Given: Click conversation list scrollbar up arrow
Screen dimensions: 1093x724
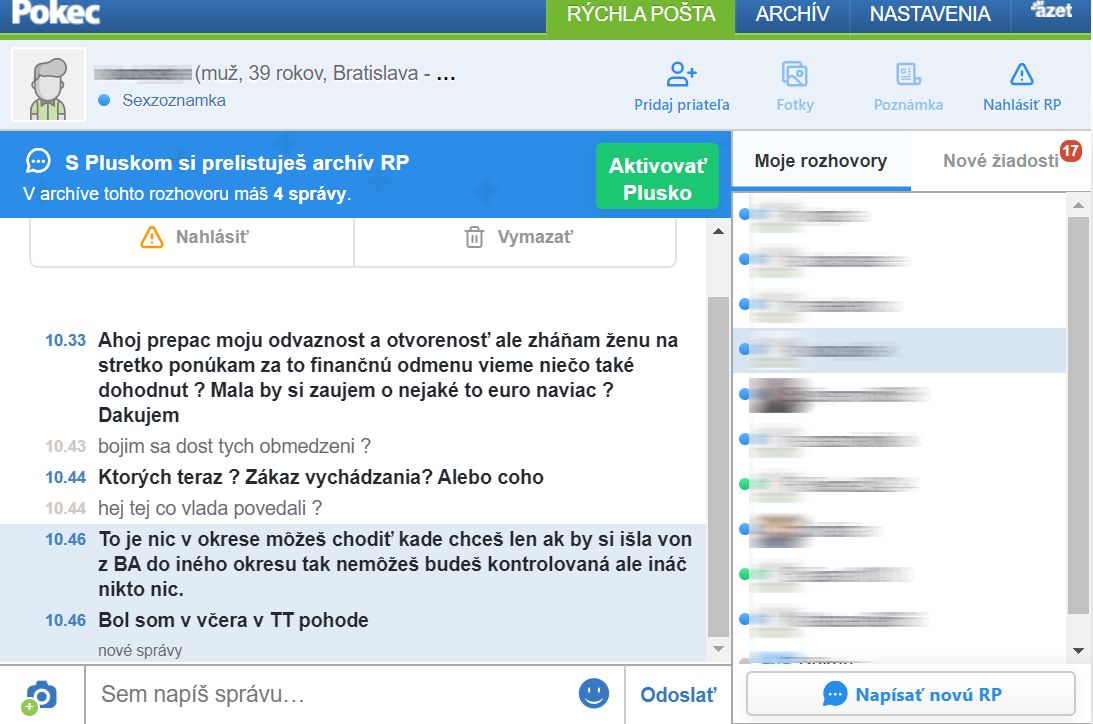Looking at the screenshot, I should [1078, 205].
